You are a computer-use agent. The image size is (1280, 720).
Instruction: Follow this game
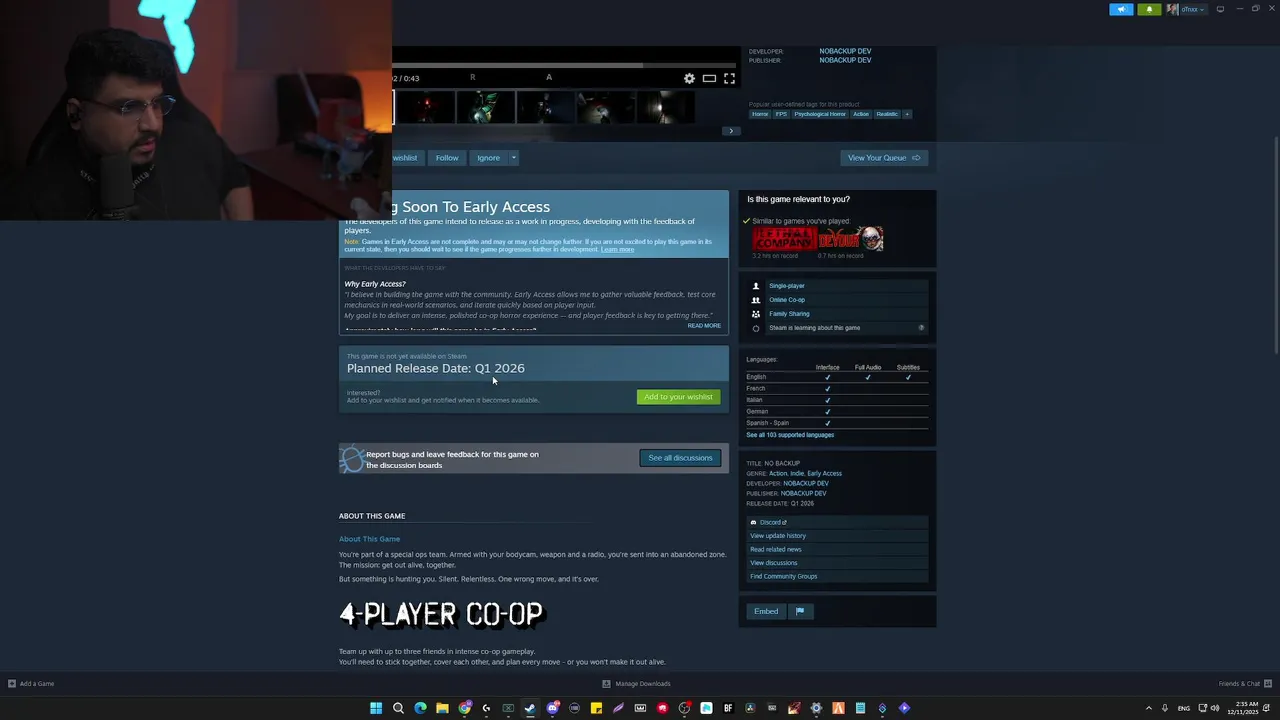447,157
